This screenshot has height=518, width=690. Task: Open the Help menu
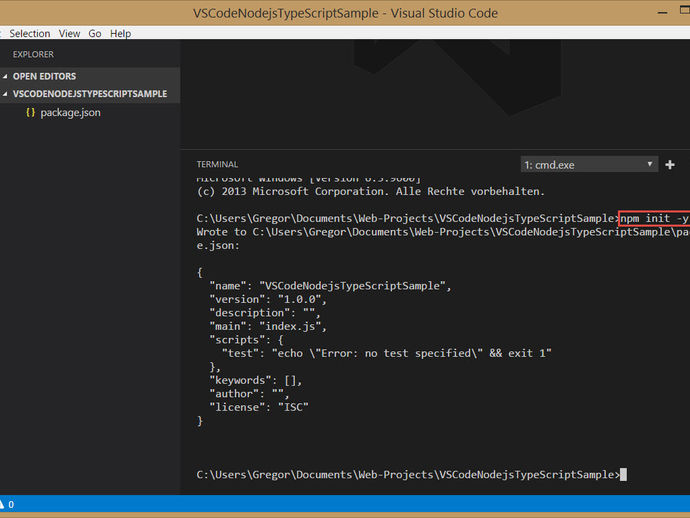(121, 33)
